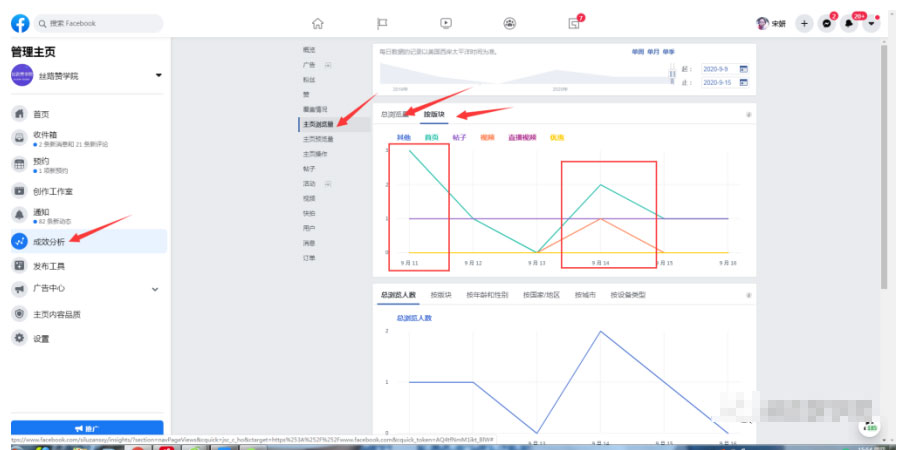Open the Pages flag icon
The width and height of the screenshot is (901, 450).
(382, 23)
